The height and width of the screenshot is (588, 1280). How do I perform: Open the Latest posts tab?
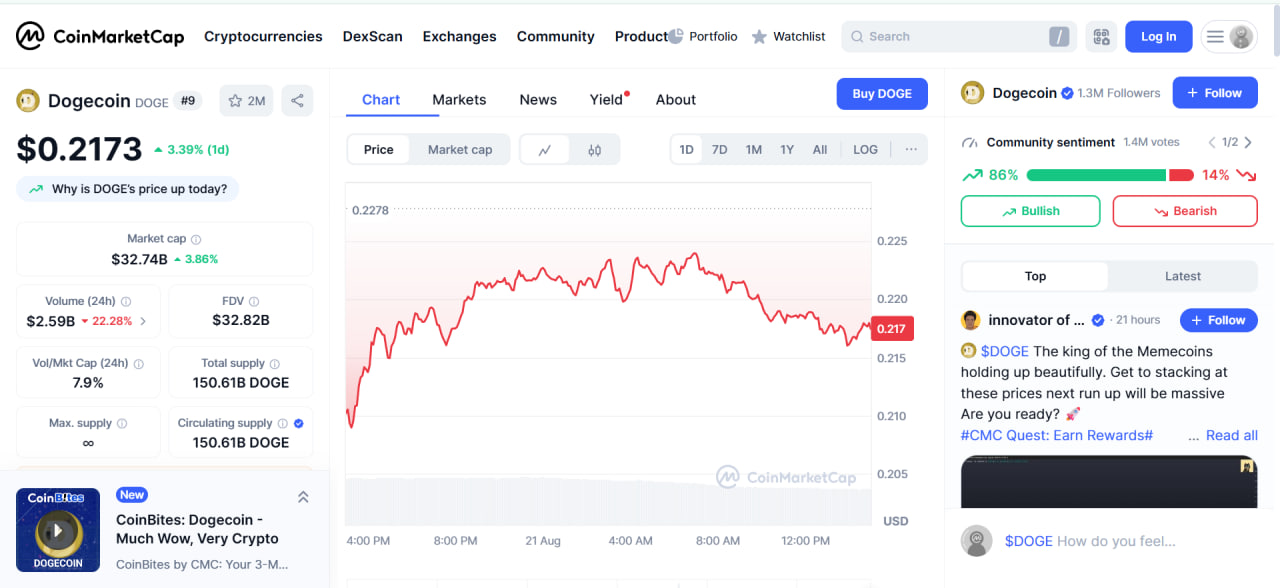1182,276
